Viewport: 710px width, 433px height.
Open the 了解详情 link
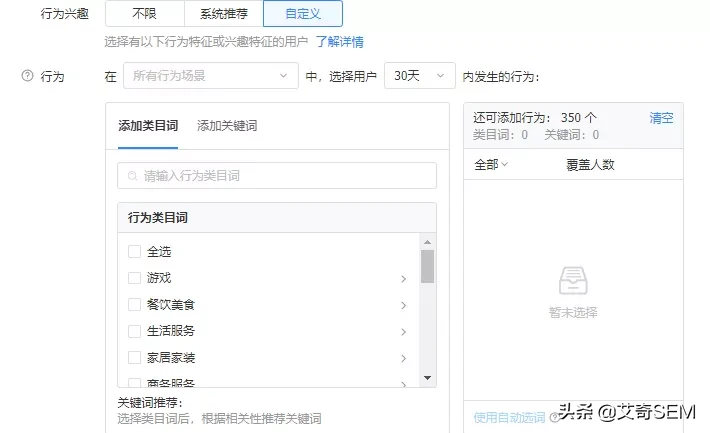pos(340,42)
